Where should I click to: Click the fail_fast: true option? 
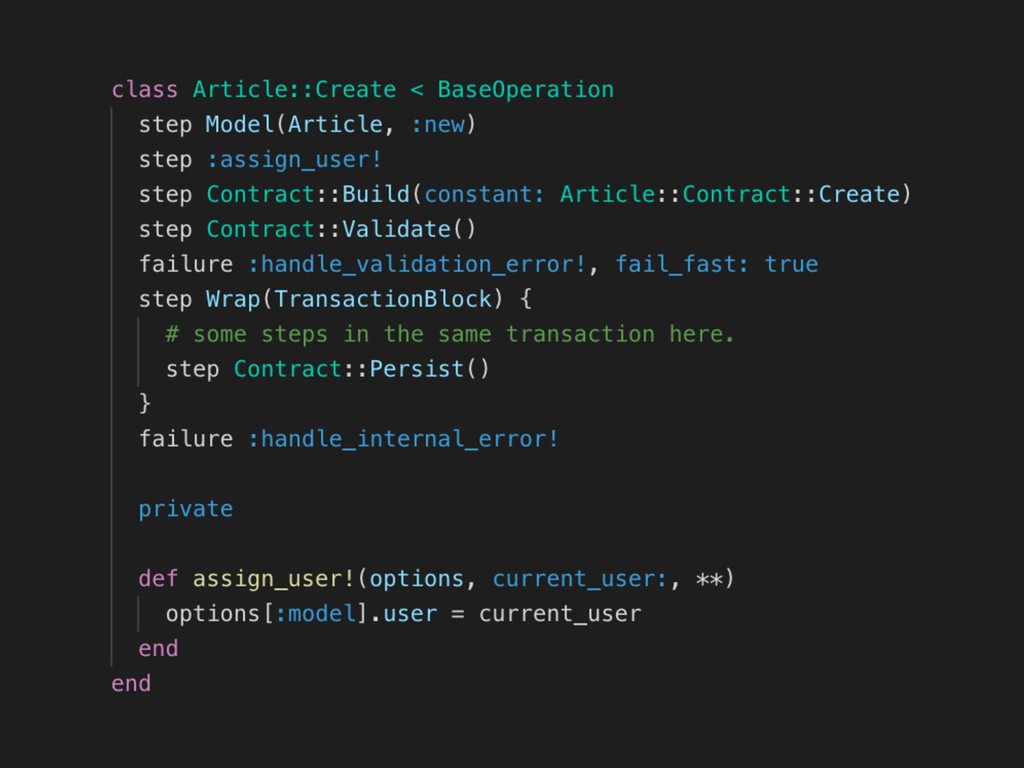point(716,264)
